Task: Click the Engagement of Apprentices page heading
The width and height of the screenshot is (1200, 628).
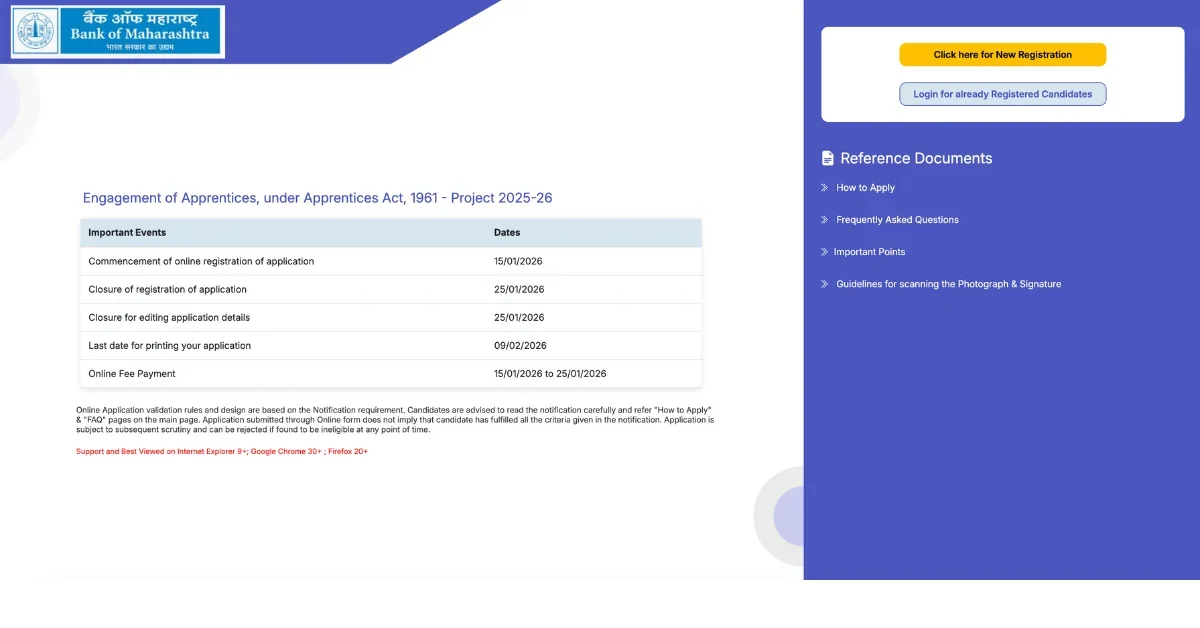Action: [317, 198]
